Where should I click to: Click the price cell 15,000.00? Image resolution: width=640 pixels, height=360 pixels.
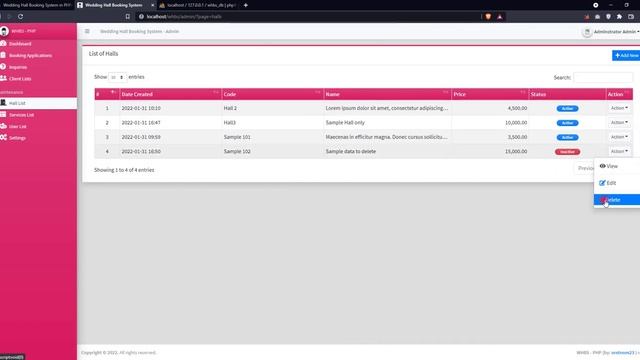coord(490,151)
